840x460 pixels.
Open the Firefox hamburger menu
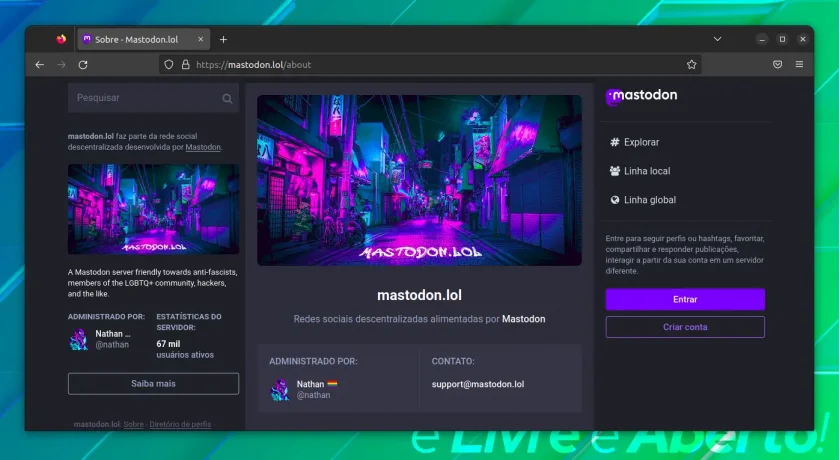tap(799, 65)
